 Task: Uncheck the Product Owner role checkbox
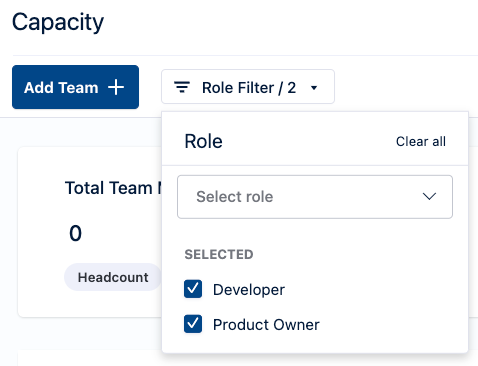point(193,324)
